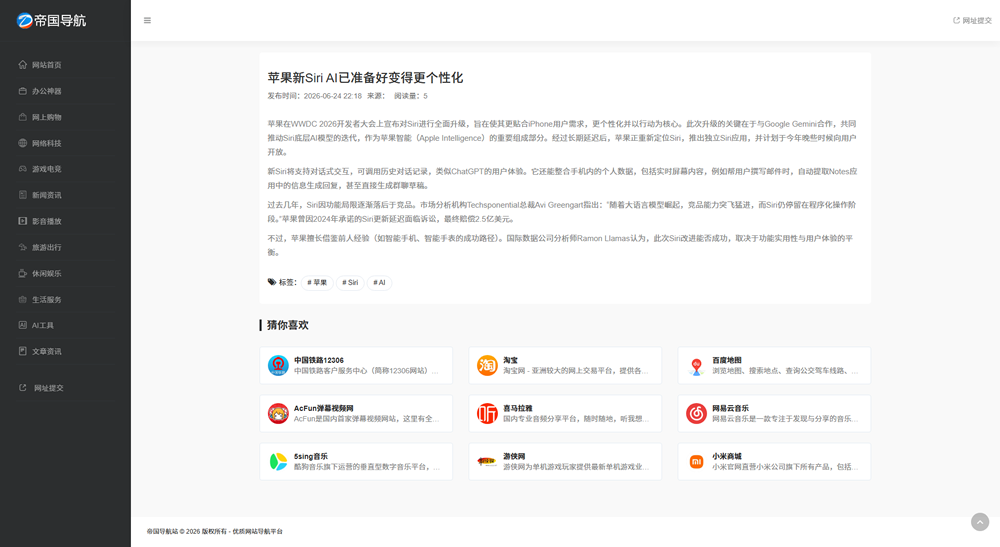Toggle the sidebar hamburger menu icon
Screen dimensions: 1000x547
147,20
